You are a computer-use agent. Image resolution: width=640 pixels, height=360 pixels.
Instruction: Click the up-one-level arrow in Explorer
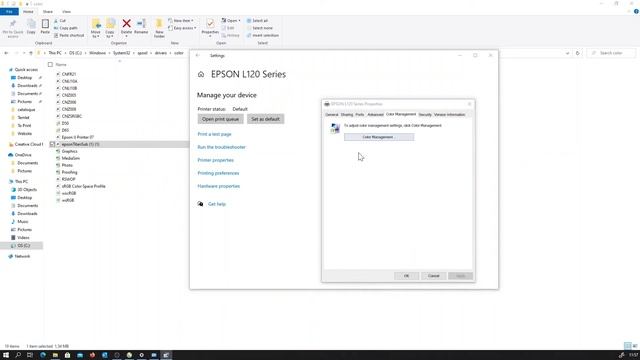pos(31,53)
